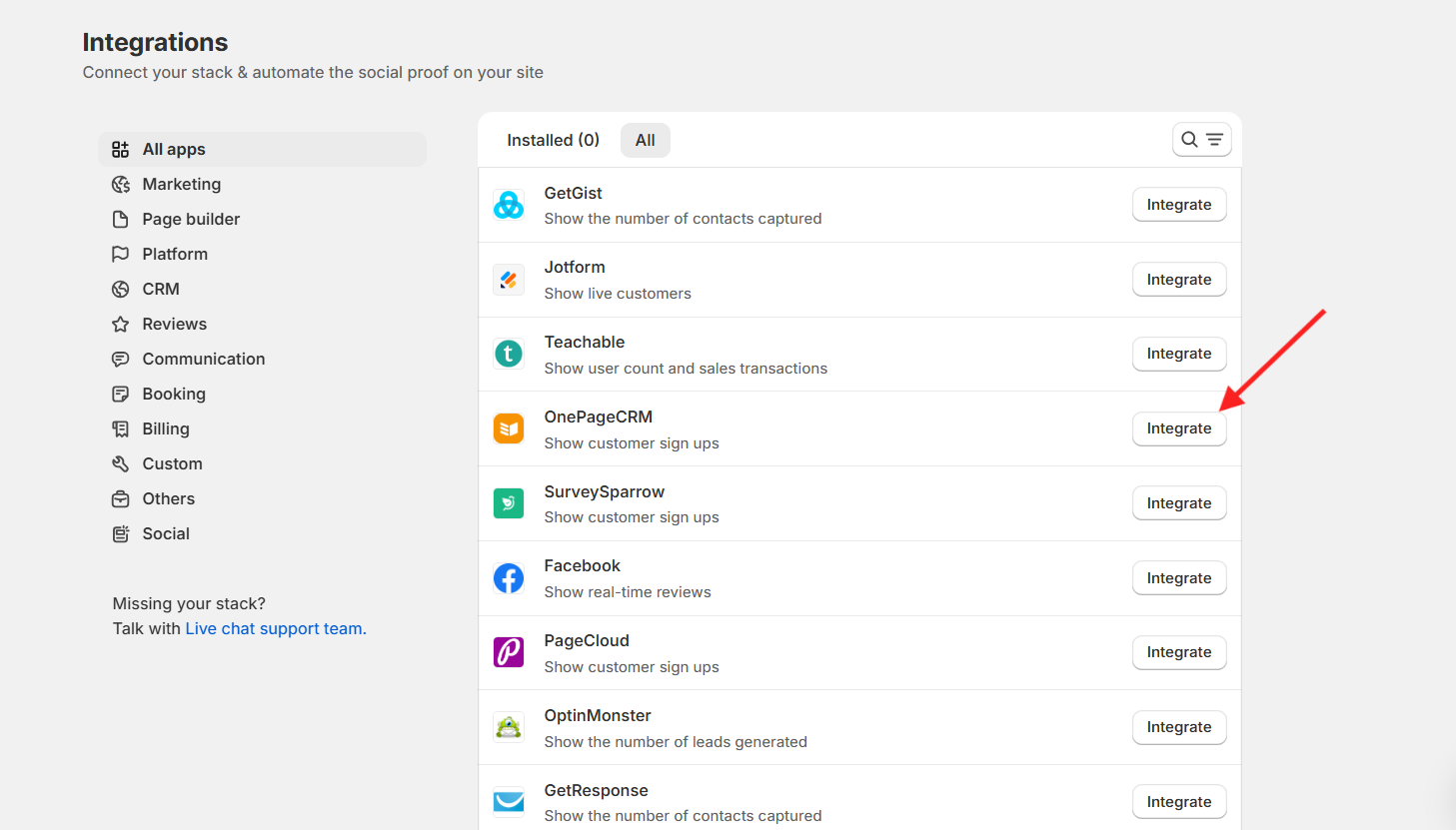This screenshot has width=1456, height=830.
Task: Click the Platform flag icon
Action: coord(121,255)
